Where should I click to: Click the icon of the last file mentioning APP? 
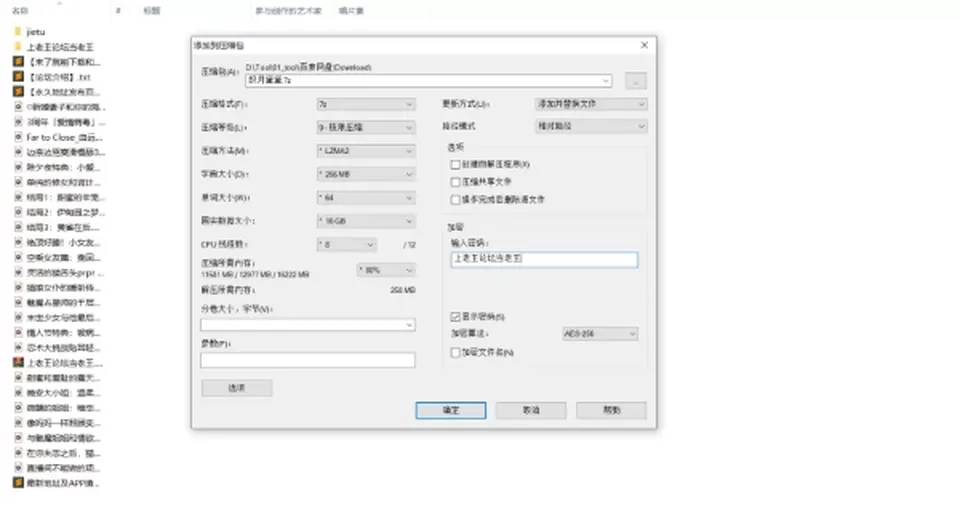click(18, 483)
